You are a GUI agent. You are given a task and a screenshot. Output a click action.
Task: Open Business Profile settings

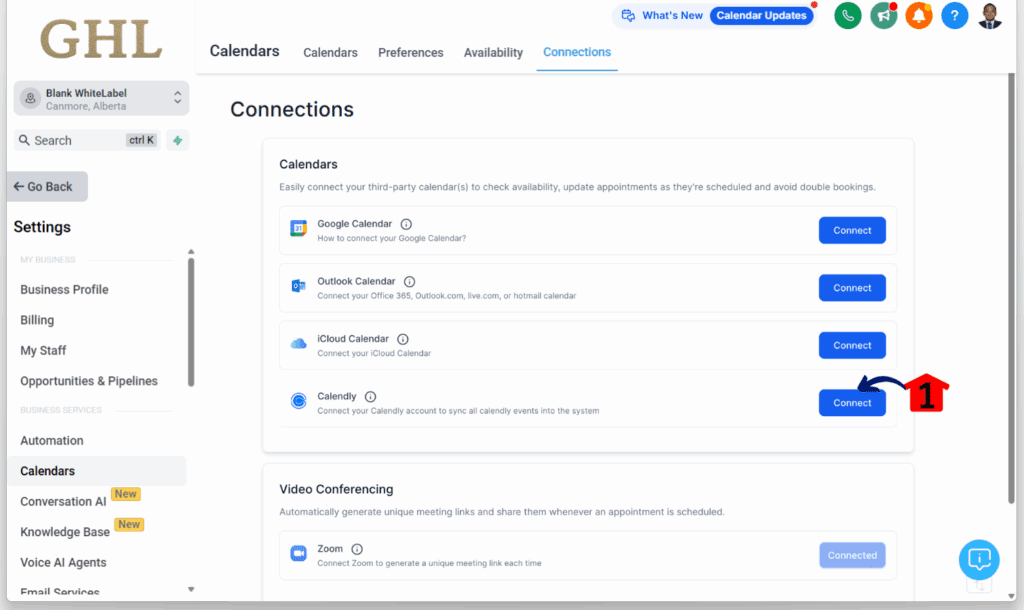point(64,289)
